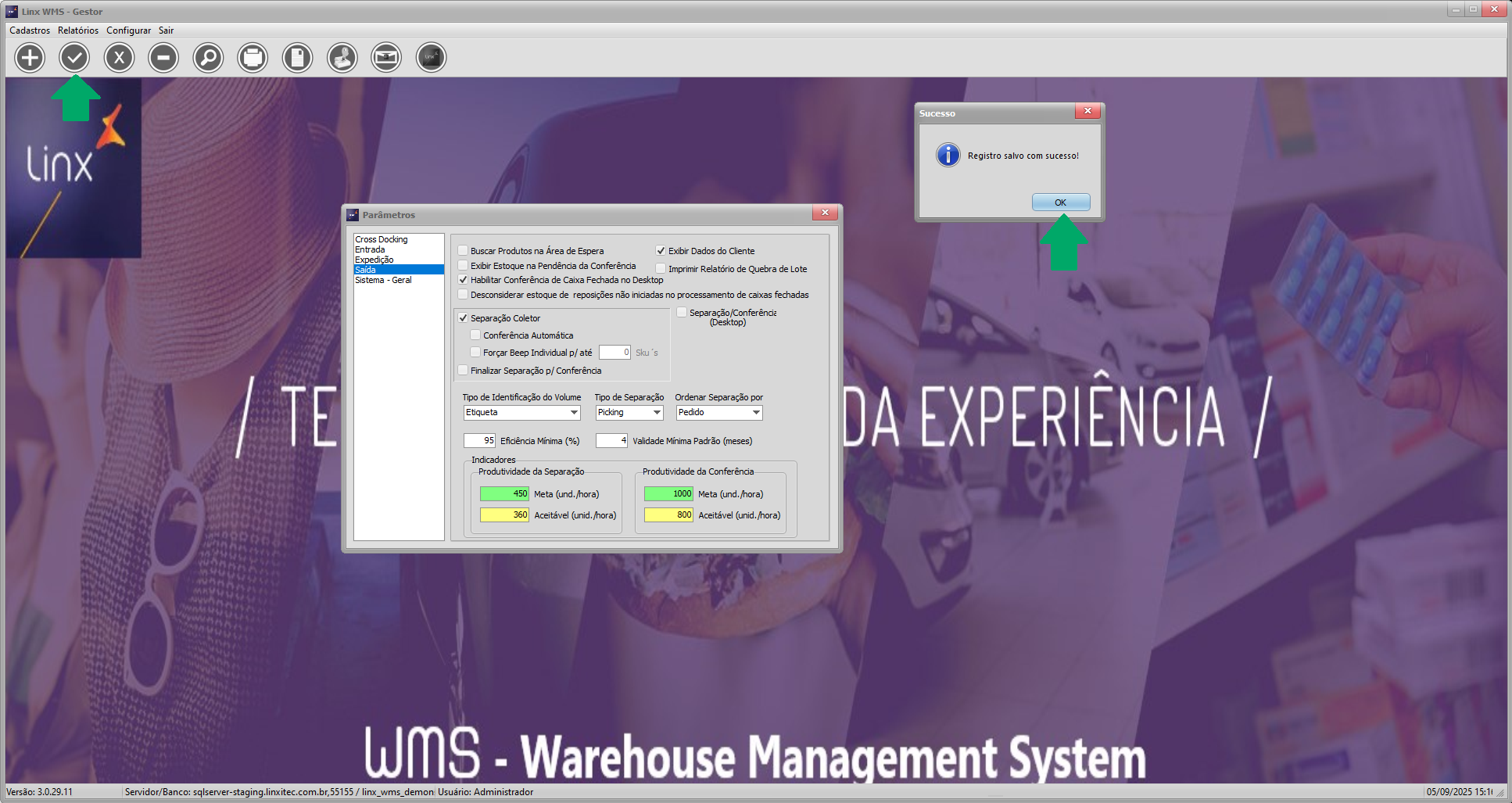The image size is (1512, 803).
Task: Click the Servidor/Banco status bar entry
Action: pyautogui.click(x=279, y=792)
